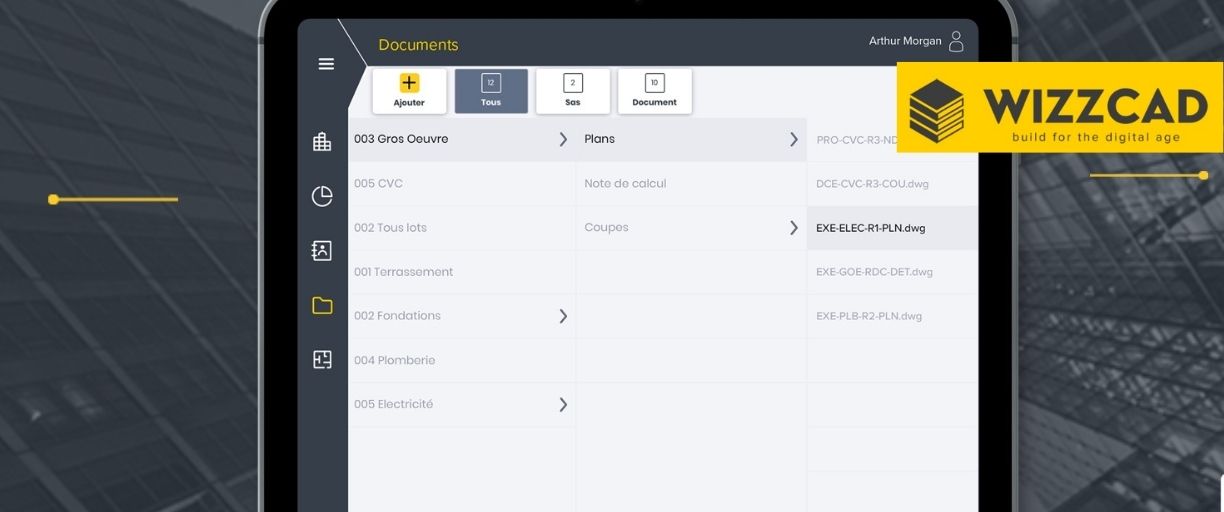The height and width of the screenshot is (512, 1224).
Task: Open the folder documents sidebar icon
Action: point(322,305)
